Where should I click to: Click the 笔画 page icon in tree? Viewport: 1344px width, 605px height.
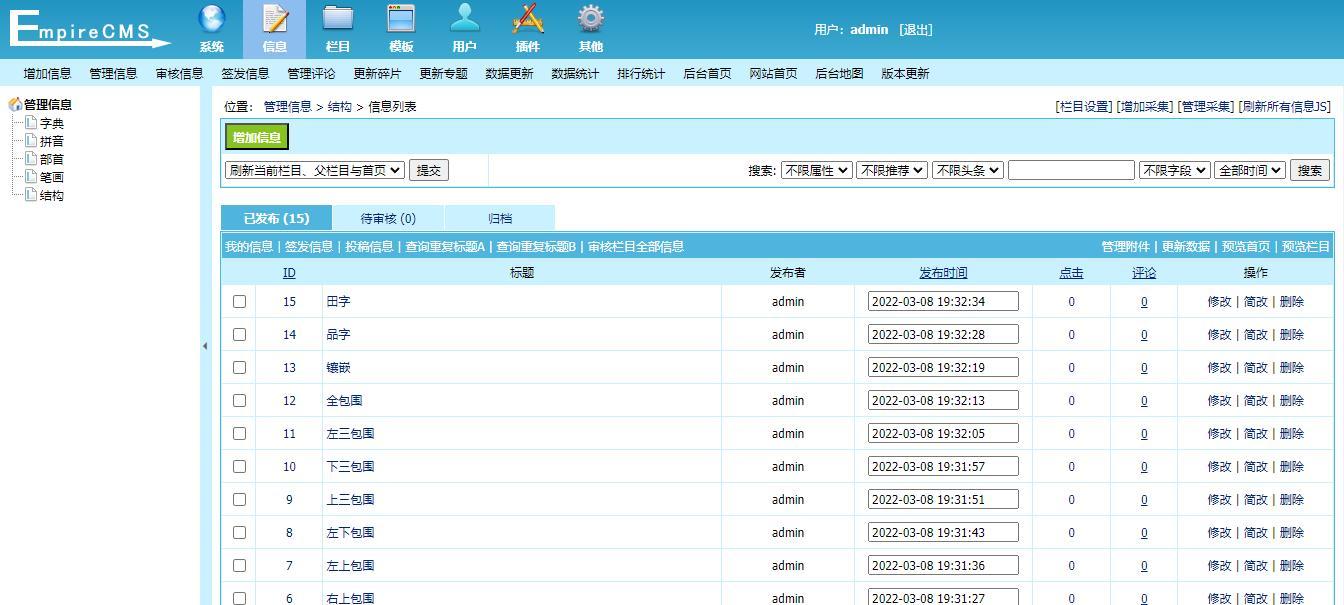point(31,177)
